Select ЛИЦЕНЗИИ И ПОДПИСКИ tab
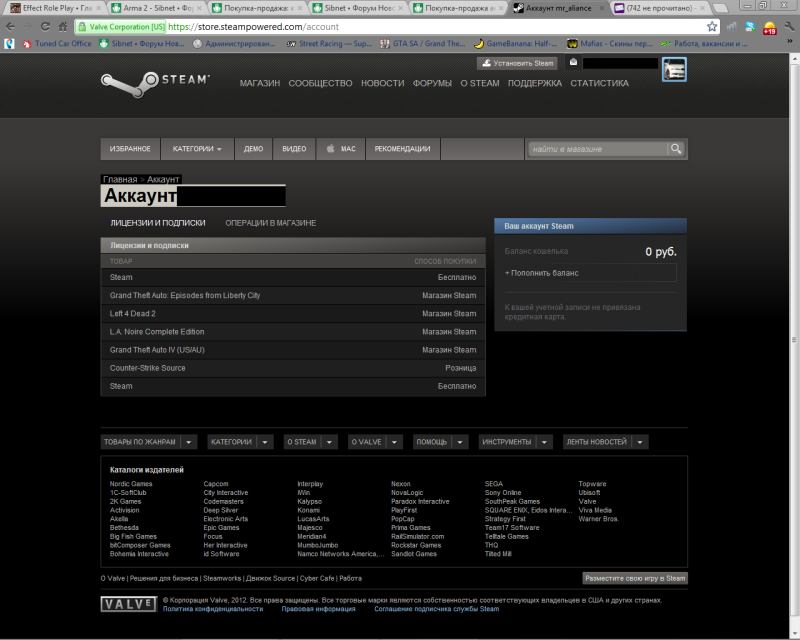800x640 pixels. (x=158, y=223)
